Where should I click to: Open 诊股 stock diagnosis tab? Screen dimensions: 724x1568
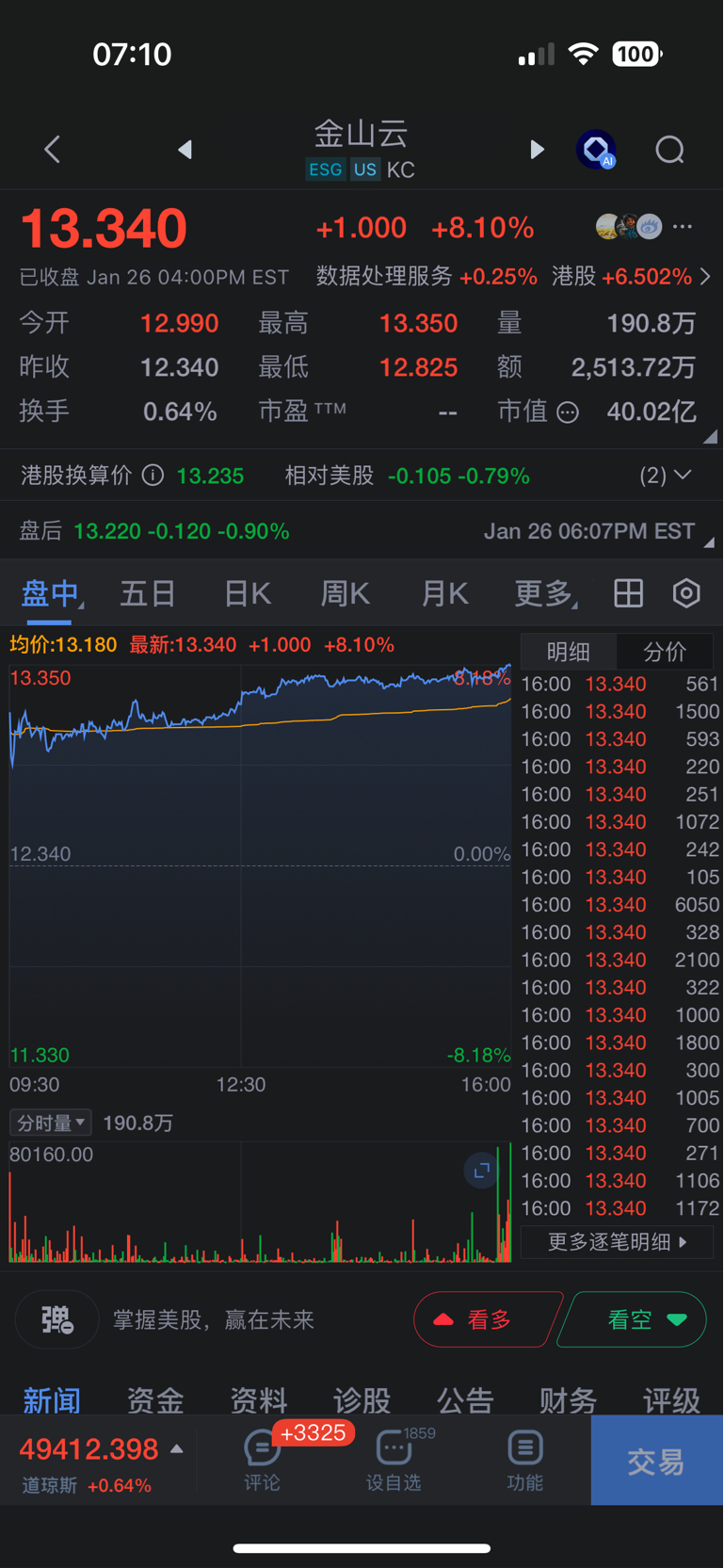[x=362, y=1400]
